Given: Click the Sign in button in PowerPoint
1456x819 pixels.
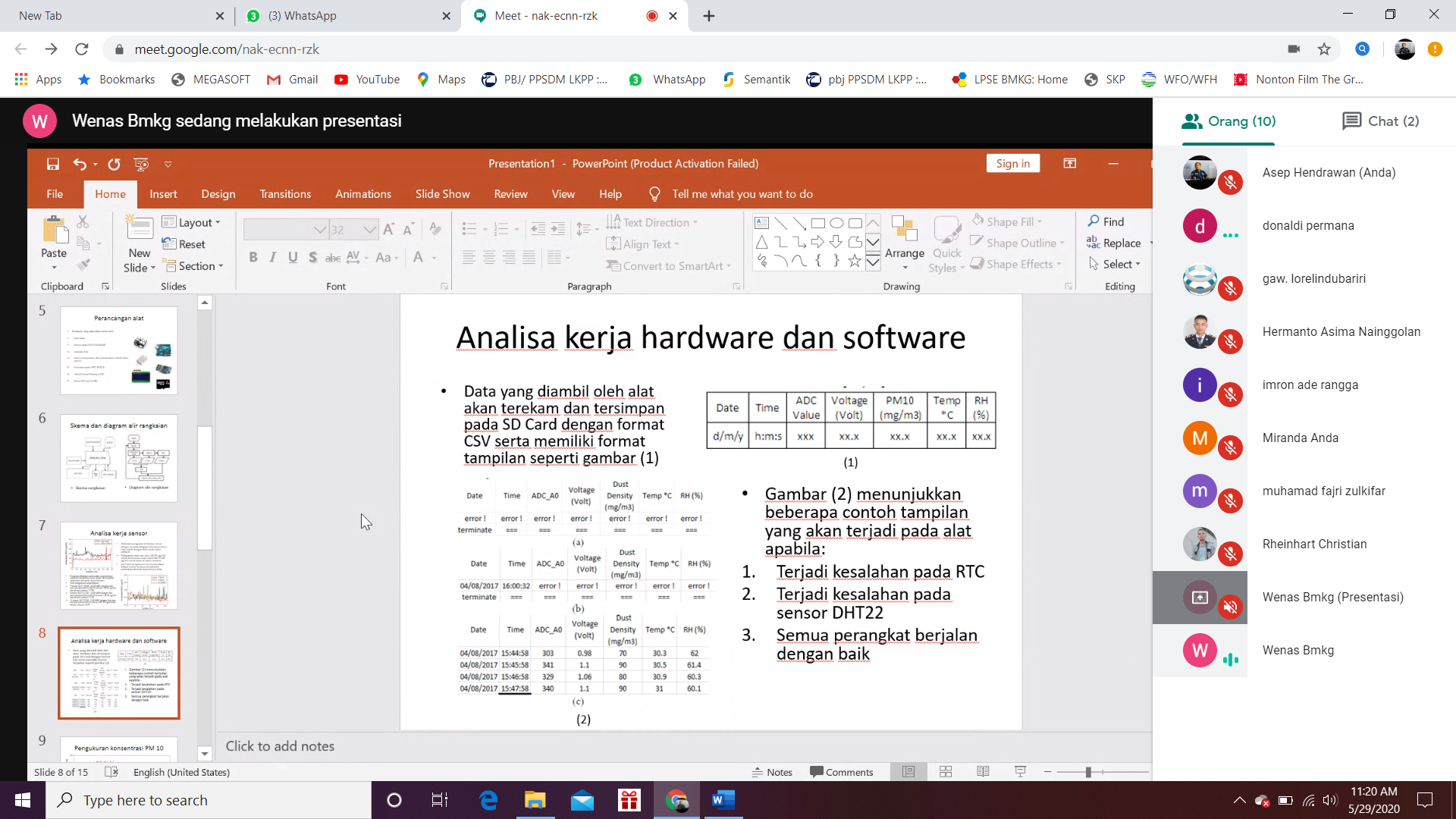Looking at the screenshot, I should [x=1012, y=164].
